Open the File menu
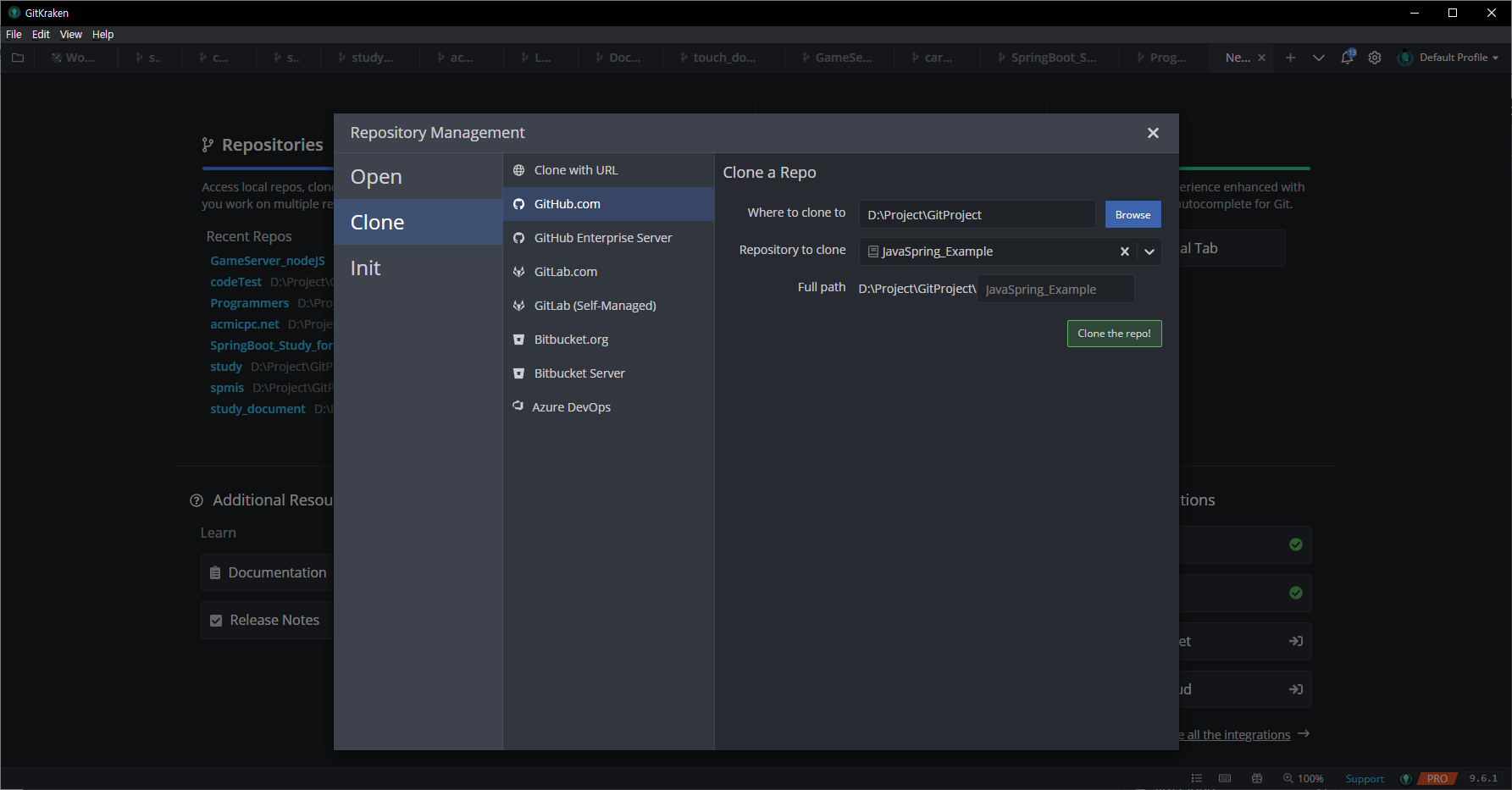The height and width of the screenshot is (790, 1512). [x=14, y=34]
